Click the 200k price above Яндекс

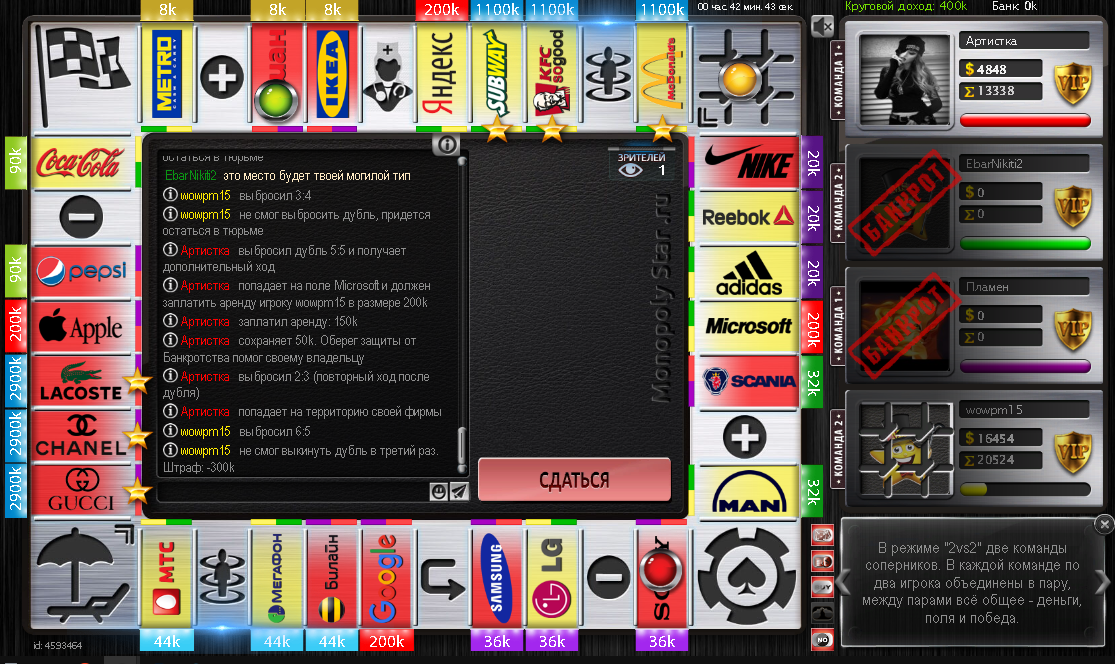[442, 10]
